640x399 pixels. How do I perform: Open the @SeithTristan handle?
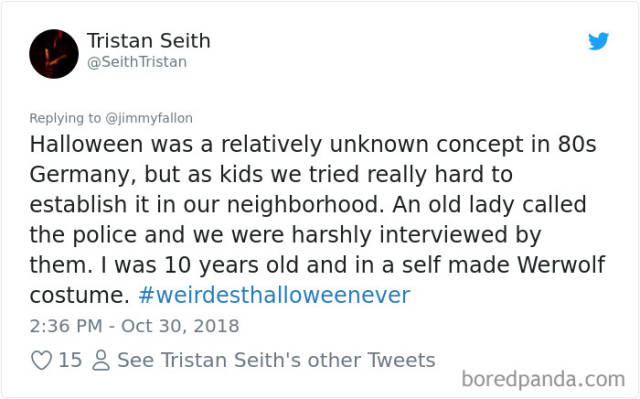click(x=137, y=62)
